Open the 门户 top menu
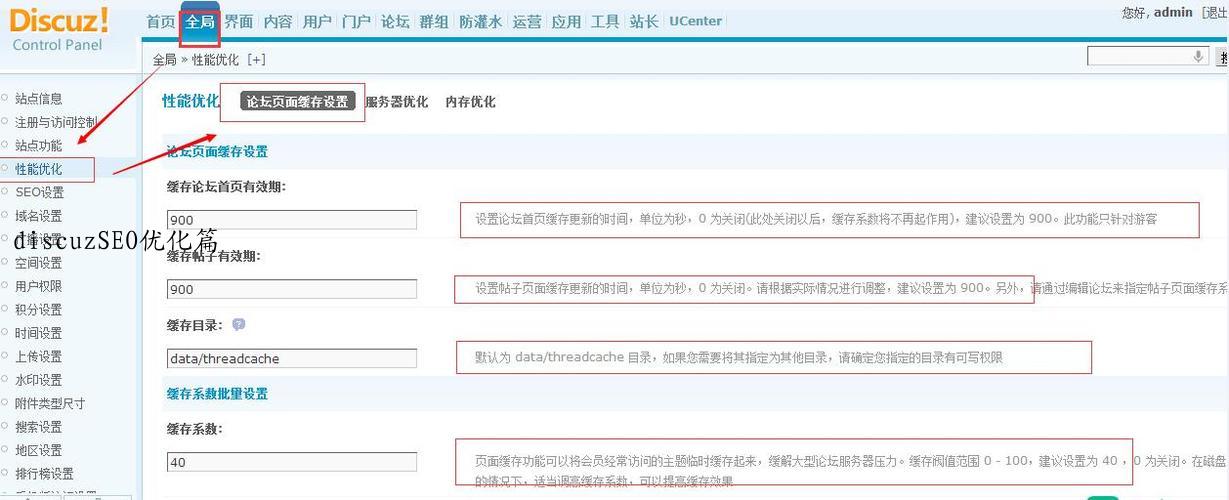The image size is (1229, 500). coord(356,21)
